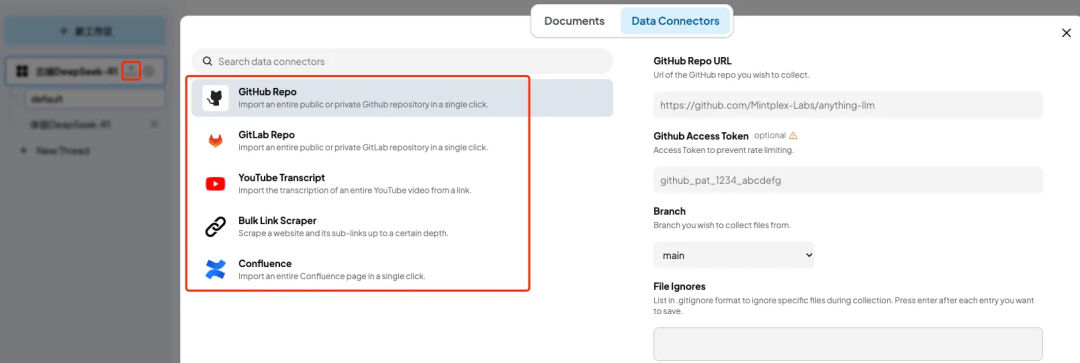The image size is (1080, 363).
Task: Click the GitHub Repo connector icon
Action: [216, 98]
